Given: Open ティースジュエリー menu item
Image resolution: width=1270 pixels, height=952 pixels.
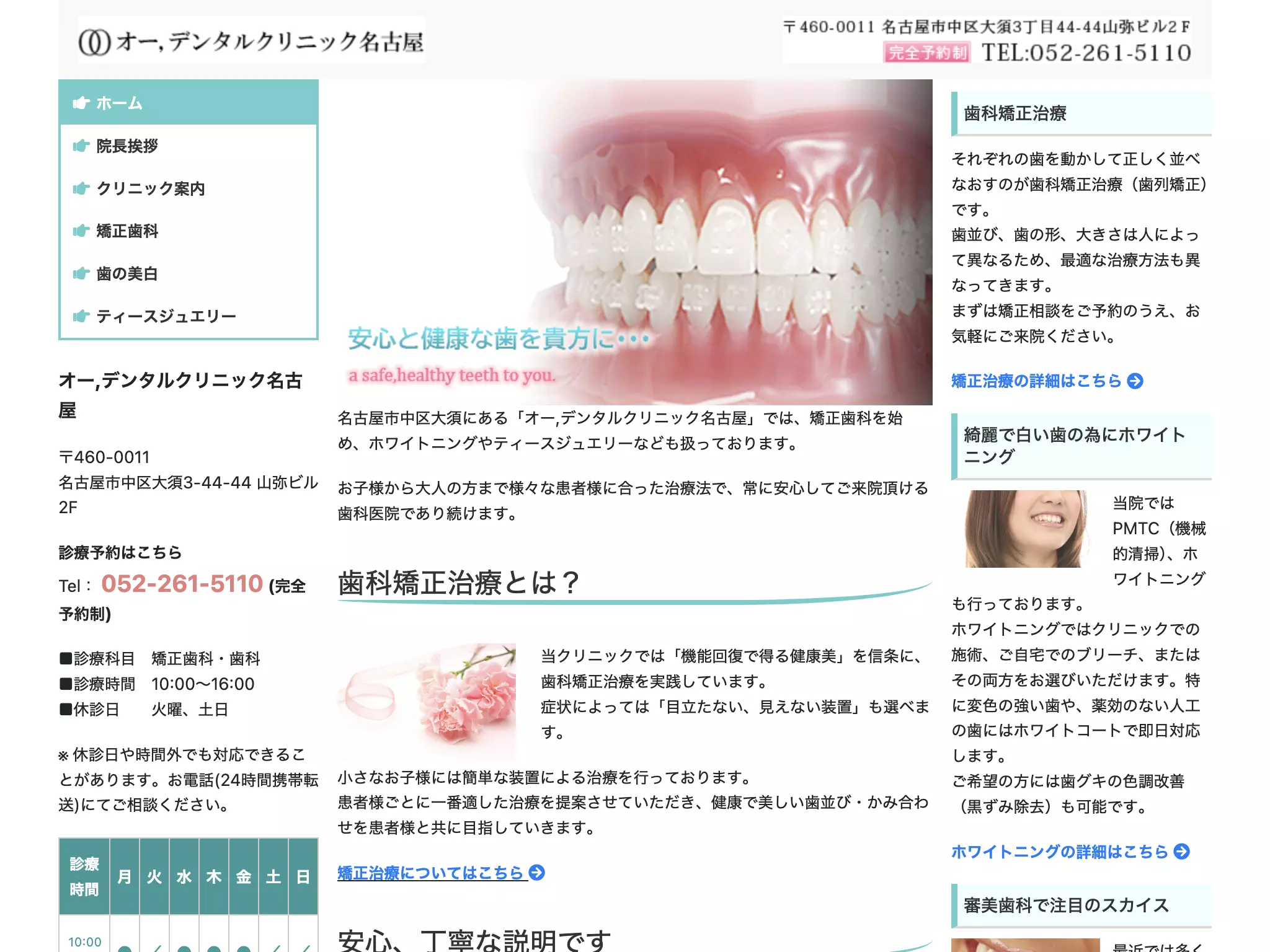Looking at the screenshot, I should pyautogui.click(x=189, y=317).
